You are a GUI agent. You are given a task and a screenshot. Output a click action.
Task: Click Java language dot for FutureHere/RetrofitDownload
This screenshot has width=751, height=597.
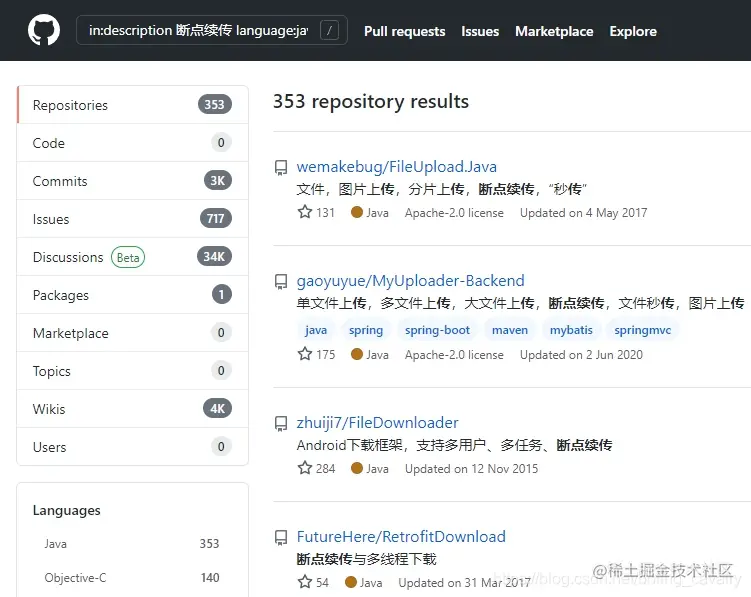351,582
